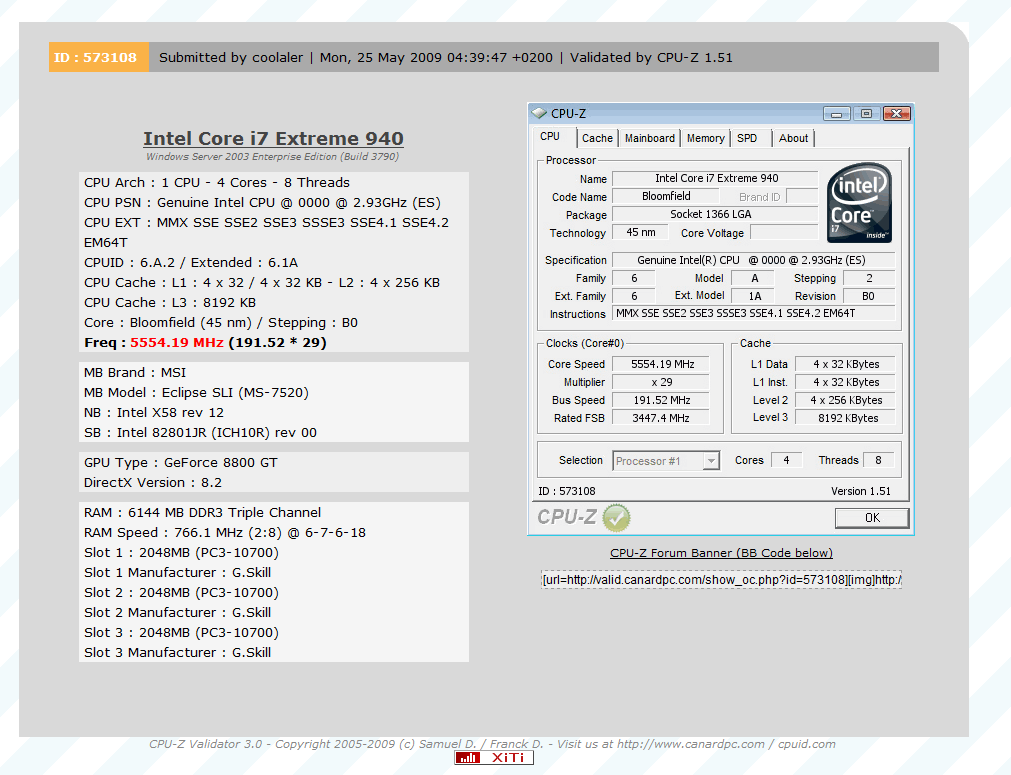The height and width of the screenshot is (775, 1011).
Task: Click the BB code URL text field
Action: pos(721,580)
